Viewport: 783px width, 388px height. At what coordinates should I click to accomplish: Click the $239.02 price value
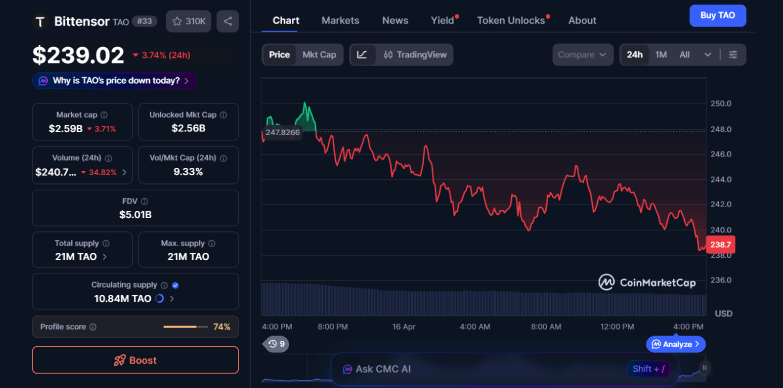click(x=78, y=55)
